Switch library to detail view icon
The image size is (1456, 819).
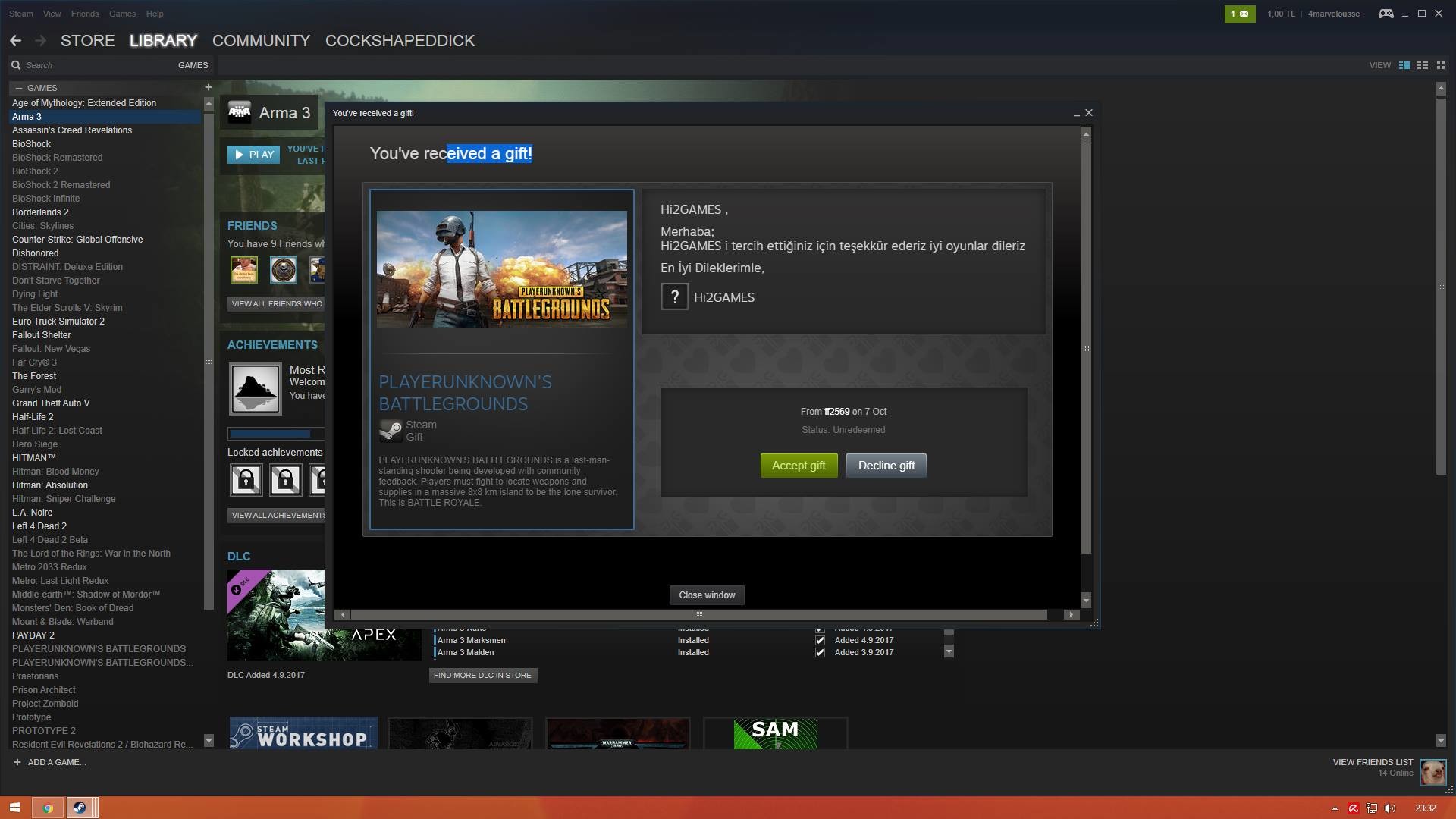pos(1404,65)
